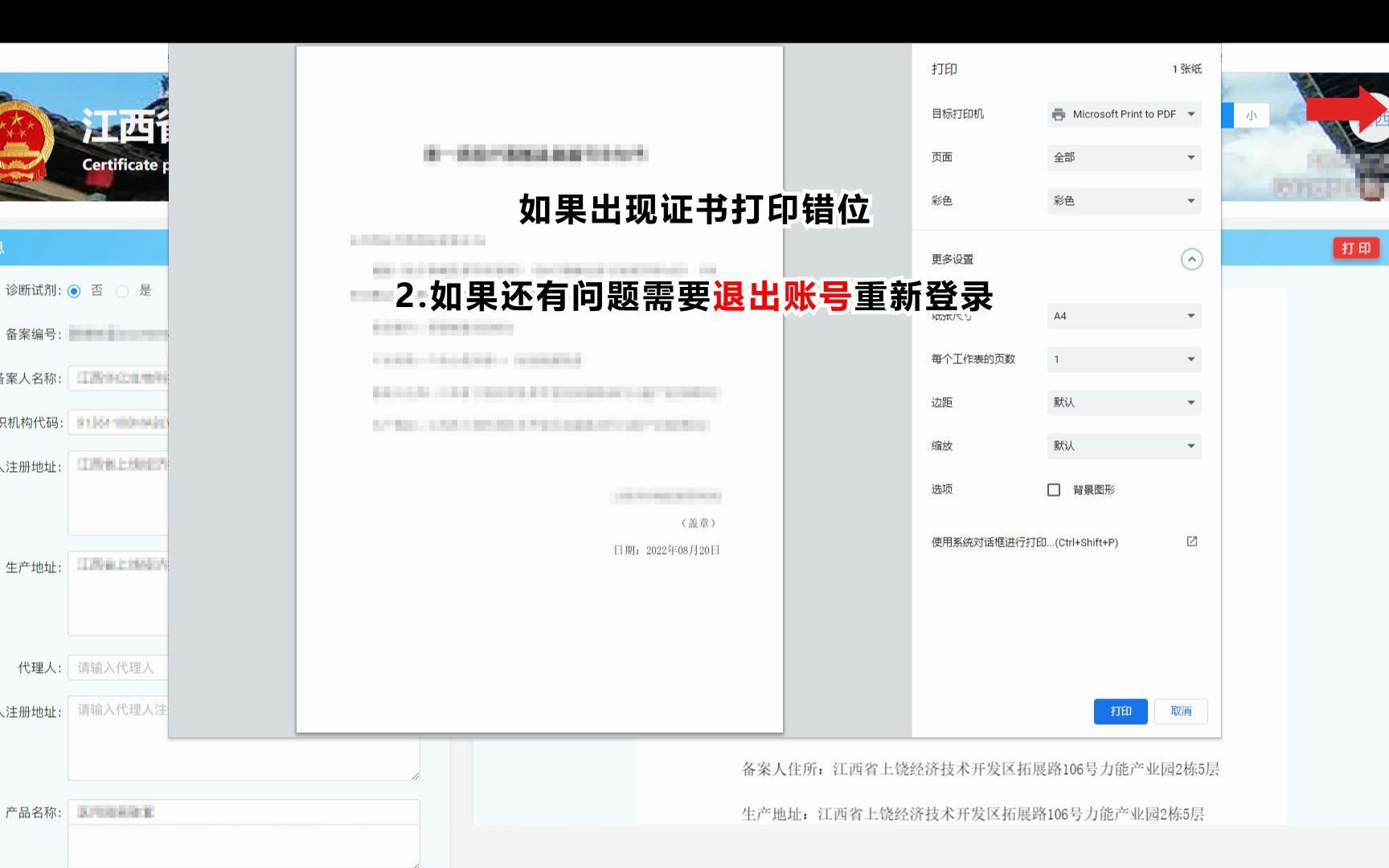The width and height of the screenshot is (1389, 868).
Task: Open the paper size dropdown A4
Action: (1124, 316)
